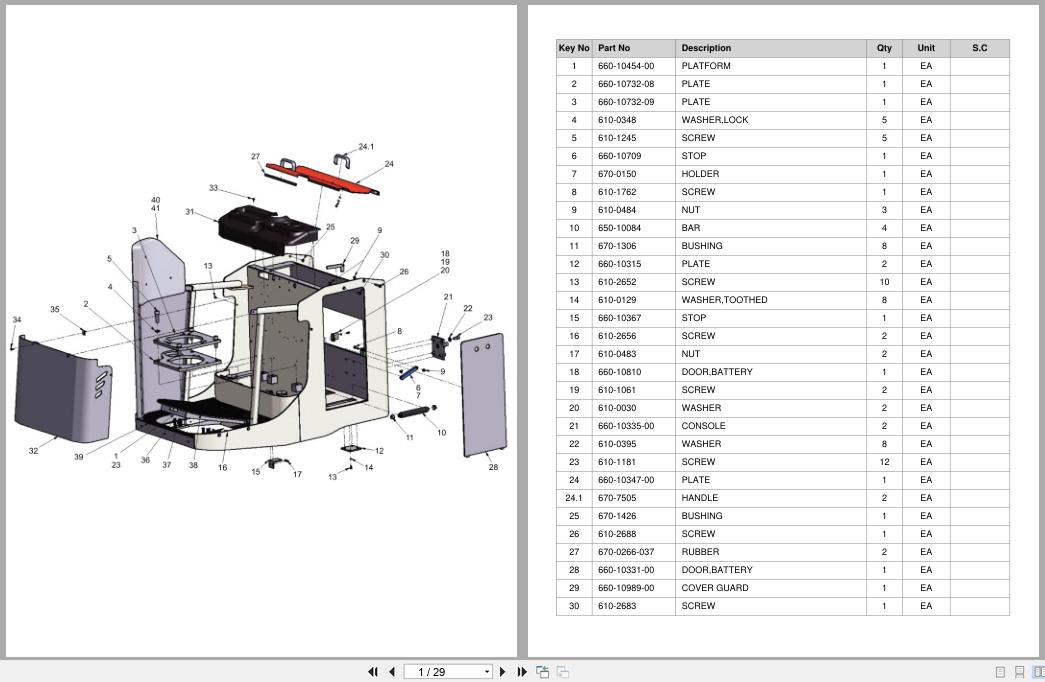Click the red plate part in the diagram

coord(323,179)
